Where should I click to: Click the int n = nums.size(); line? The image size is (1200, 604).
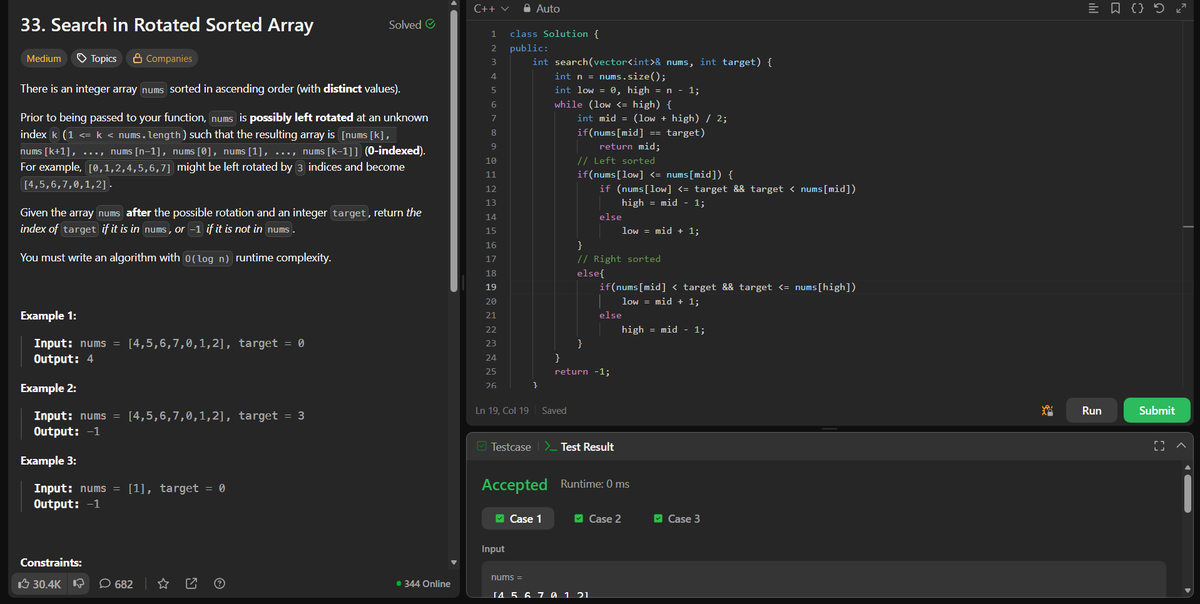click(x=610, y=76)
